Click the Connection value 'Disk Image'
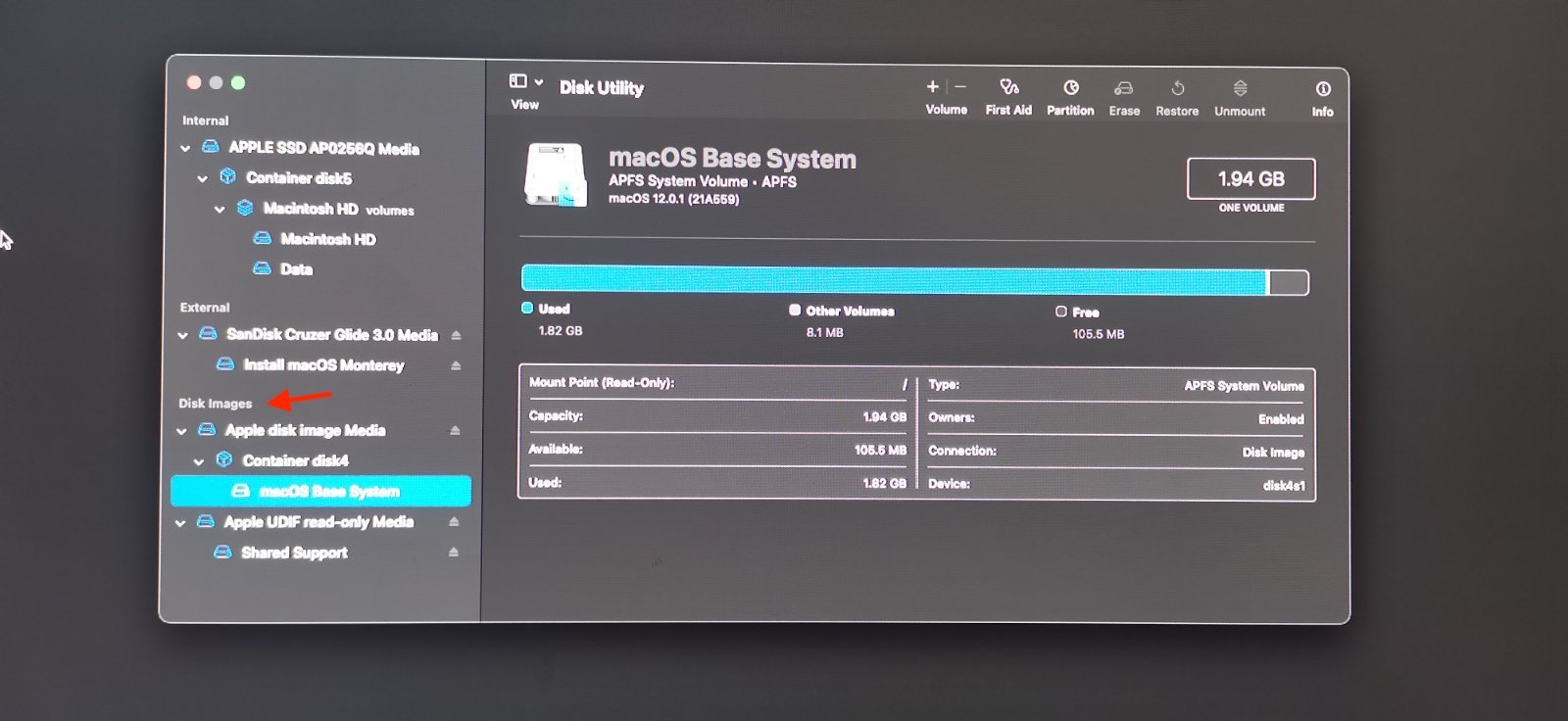 click(1273, 453)
